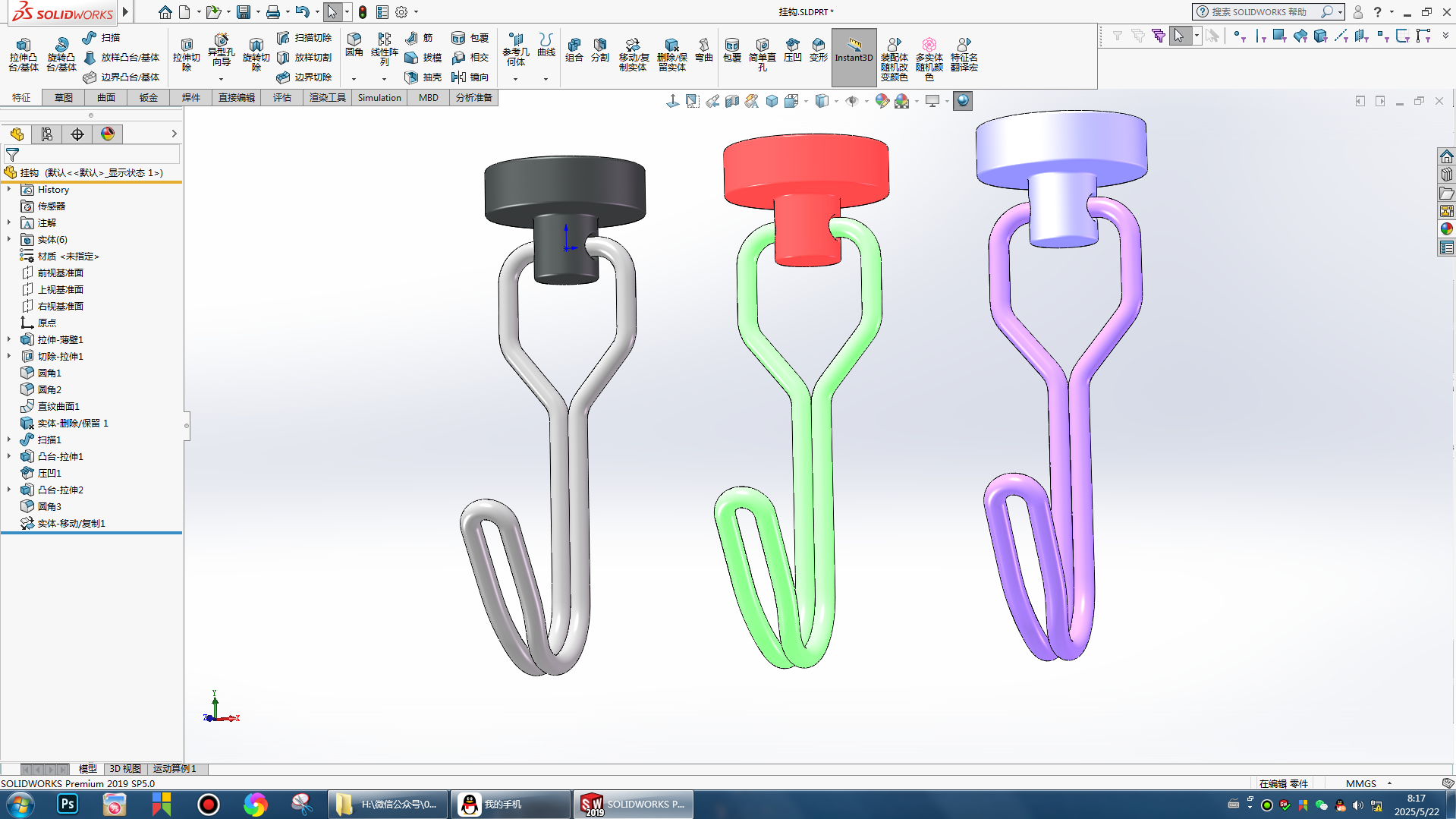This screenshot has height=819, width=1456.
Task: Open the 曲面 (Surfaces) ribbon tab
Action: (106, 97)
